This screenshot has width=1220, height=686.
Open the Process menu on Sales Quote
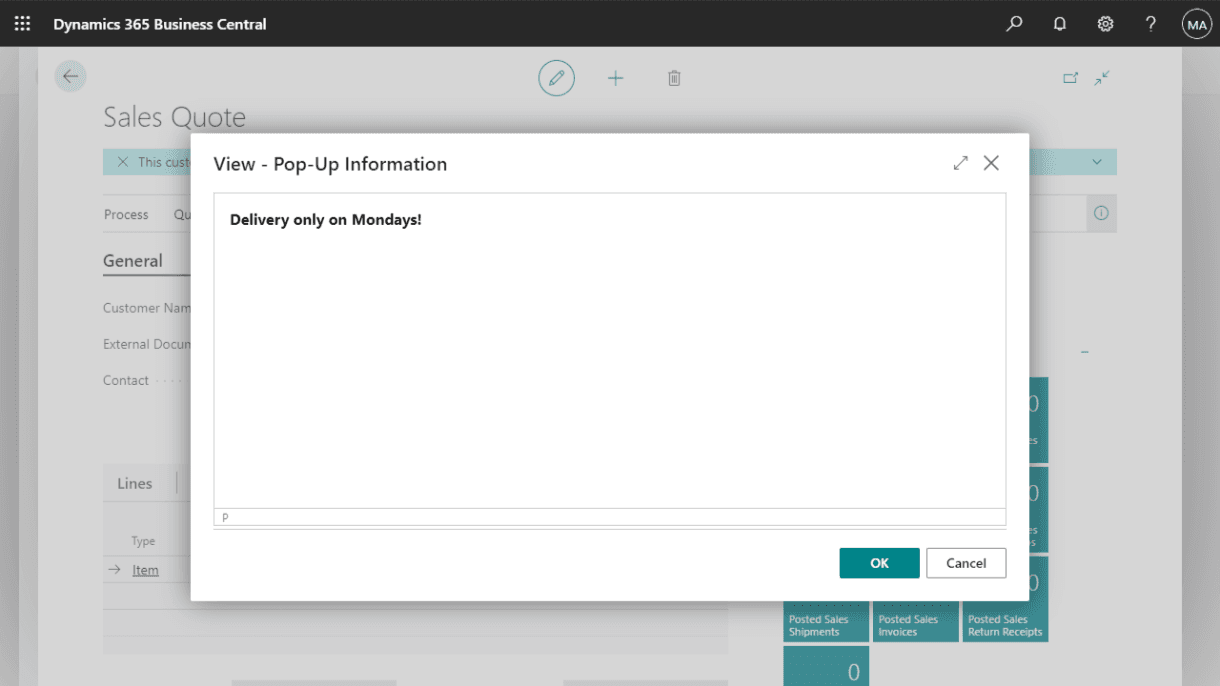coord(126,214)
